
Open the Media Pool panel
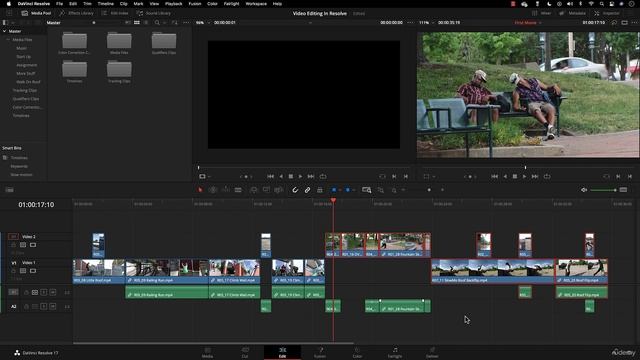pos(36,13)
